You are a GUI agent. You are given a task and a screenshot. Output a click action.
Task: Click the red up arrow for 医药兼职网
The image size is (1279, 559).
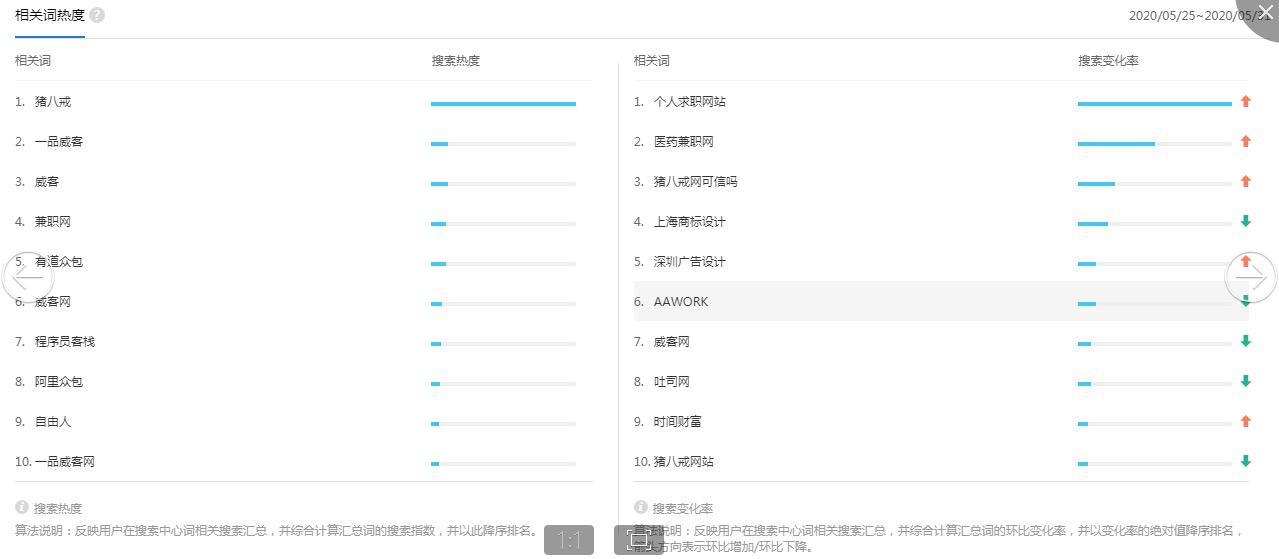1245,142
